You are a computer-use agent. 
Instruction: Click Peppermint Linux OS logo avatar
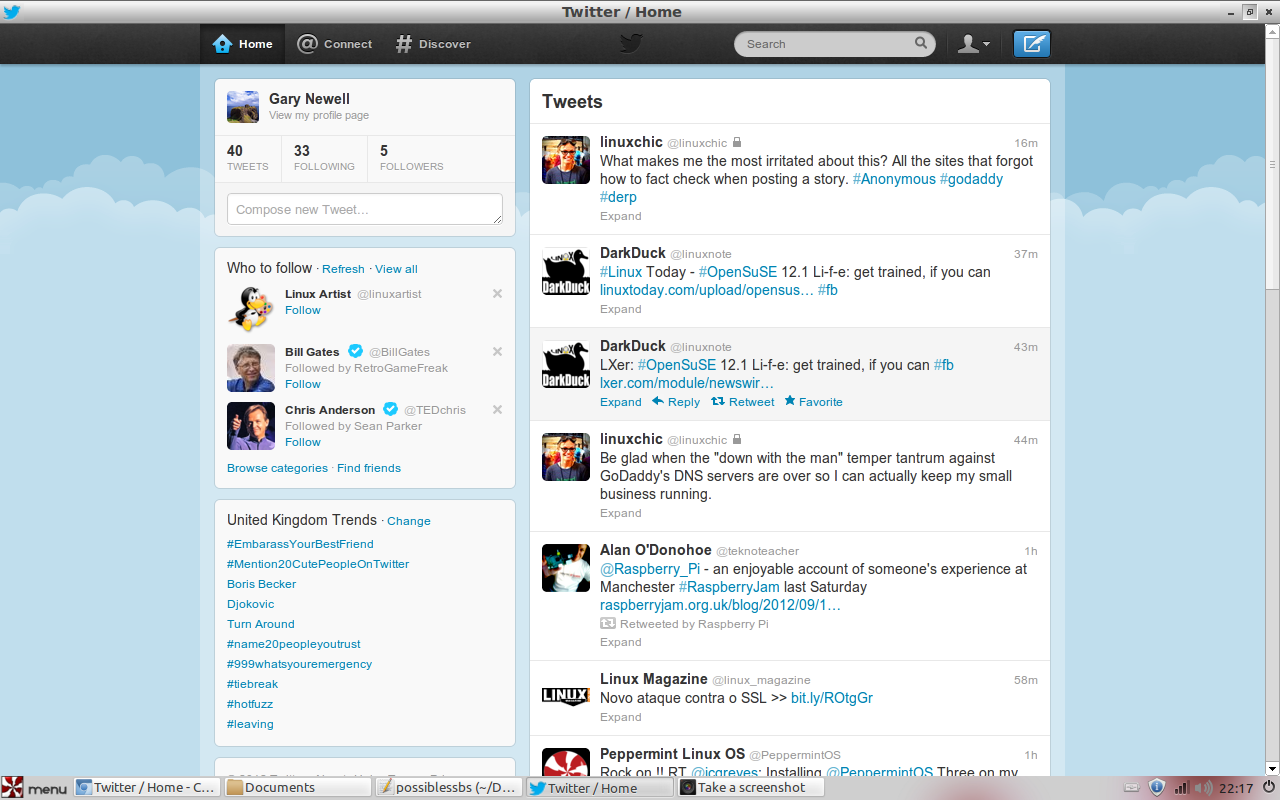click(x=566, y=762)
